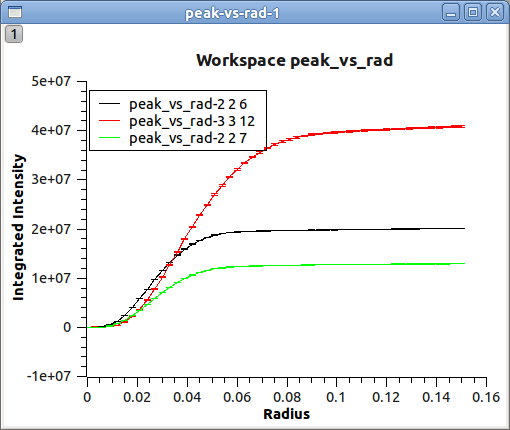Click the -1e+07 y-axis tick label
This screenshot has height=430, width=510.
coord(49,376)
